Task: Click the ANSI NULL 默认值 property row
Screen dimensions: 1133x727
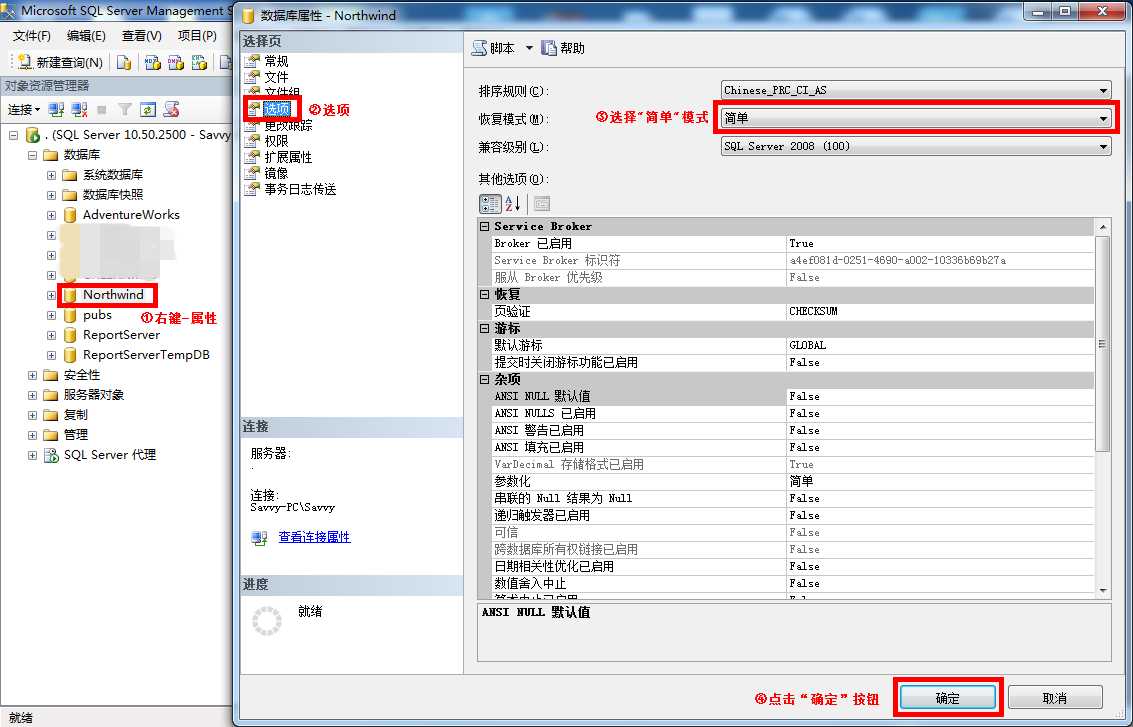Action: pyautogui.click(x=793, y=396)
